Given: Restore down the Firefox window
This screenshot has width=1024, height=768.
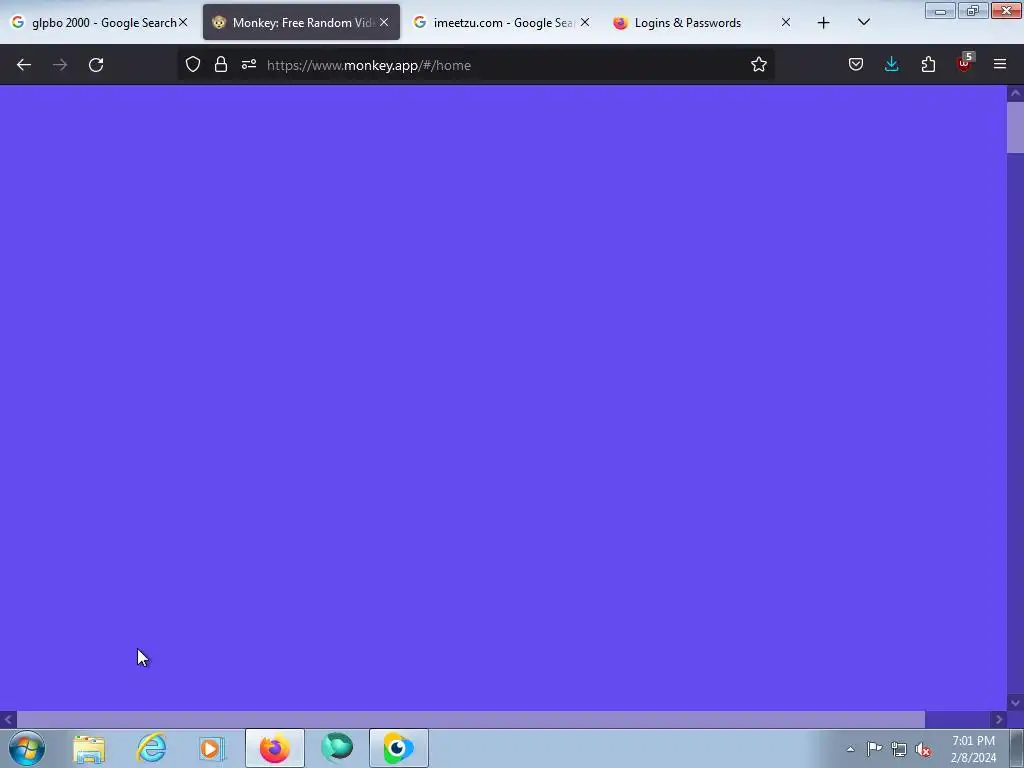Looking at the screenshot, I should pos(973,11).
